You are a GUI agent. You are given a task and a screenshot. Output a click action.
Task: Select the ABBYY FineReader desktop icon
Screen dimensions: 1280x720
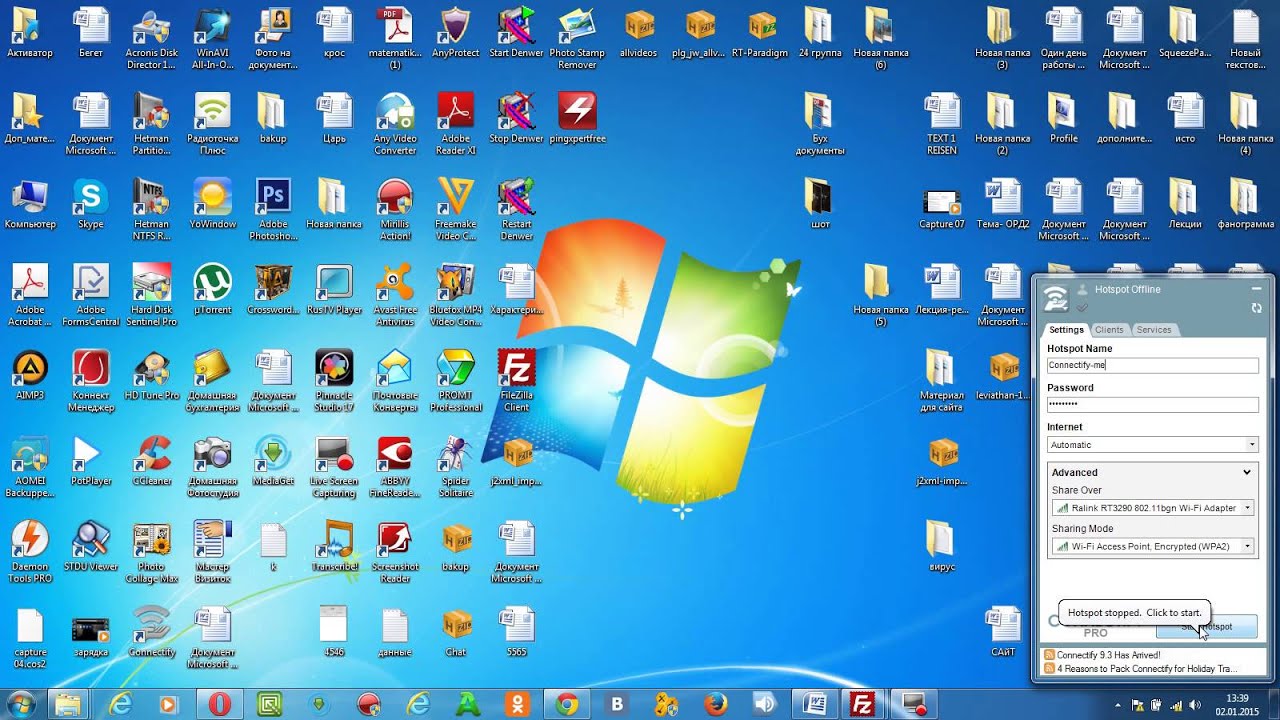click(x=395, y=466)
